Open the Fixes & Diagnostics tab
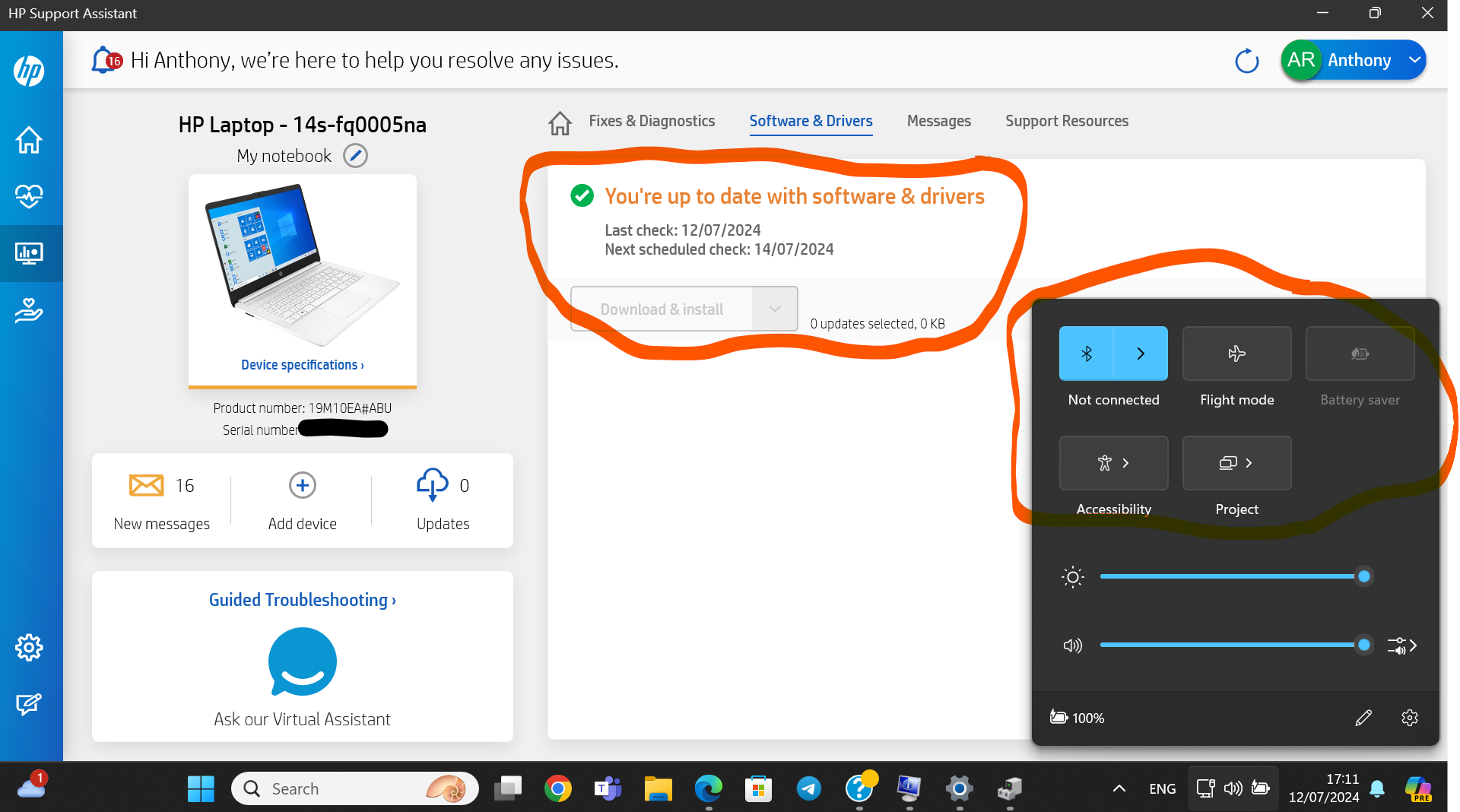The height and width of the screenshot is (812, 1460). pyautogui.click(x=652, y=121)
